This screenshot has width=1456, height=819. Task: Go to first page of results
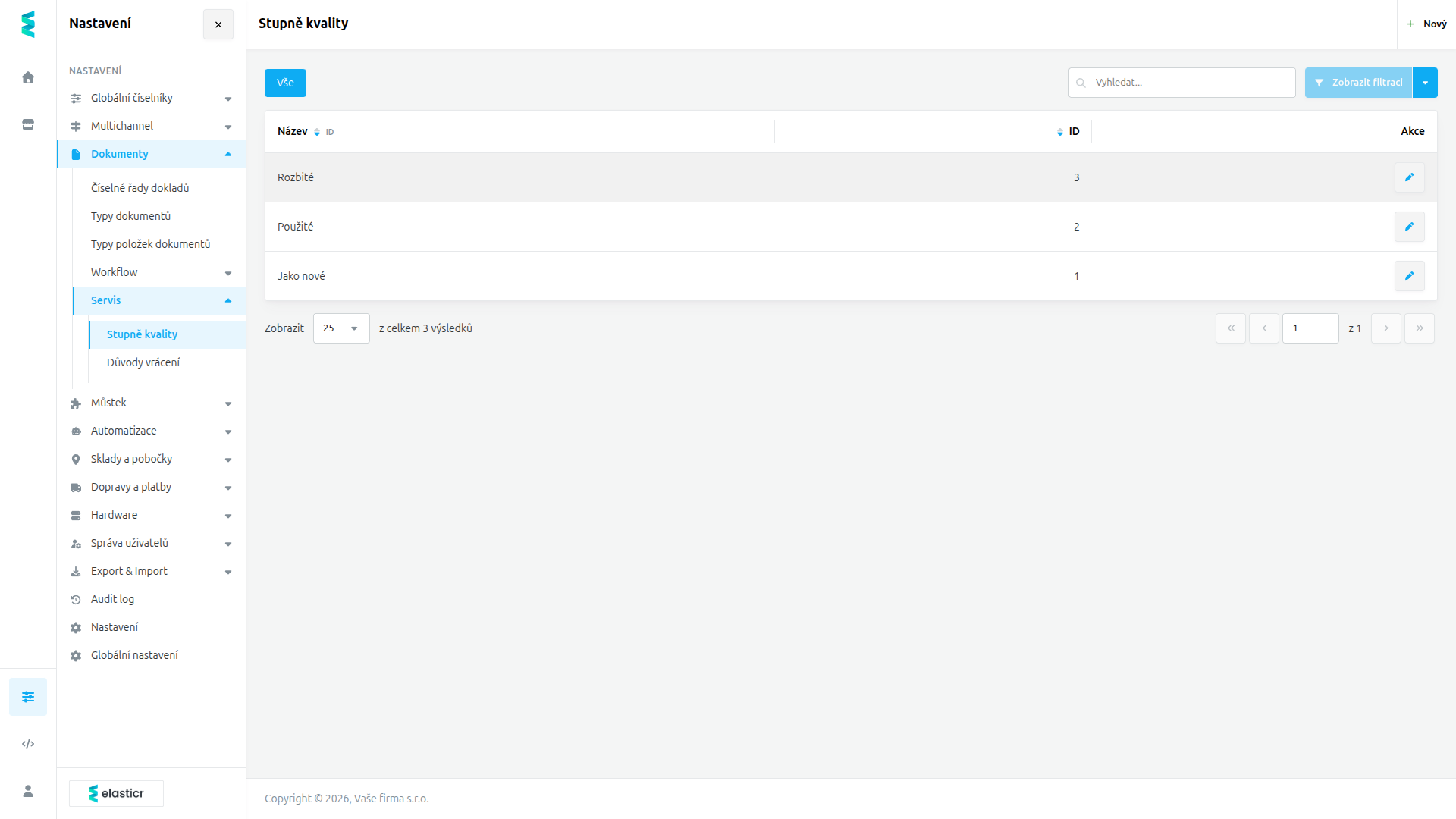1231,328
